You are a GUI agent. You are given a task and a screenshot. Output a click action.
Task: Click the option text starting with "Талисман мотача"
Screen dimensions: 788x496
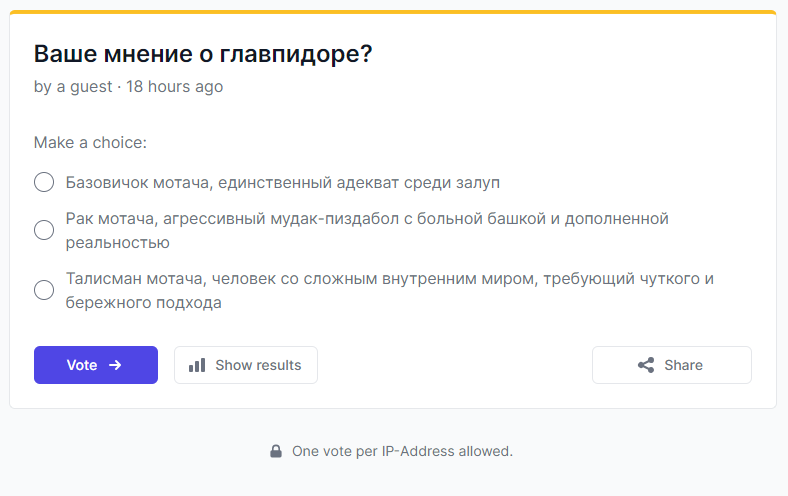coord(390,290)
